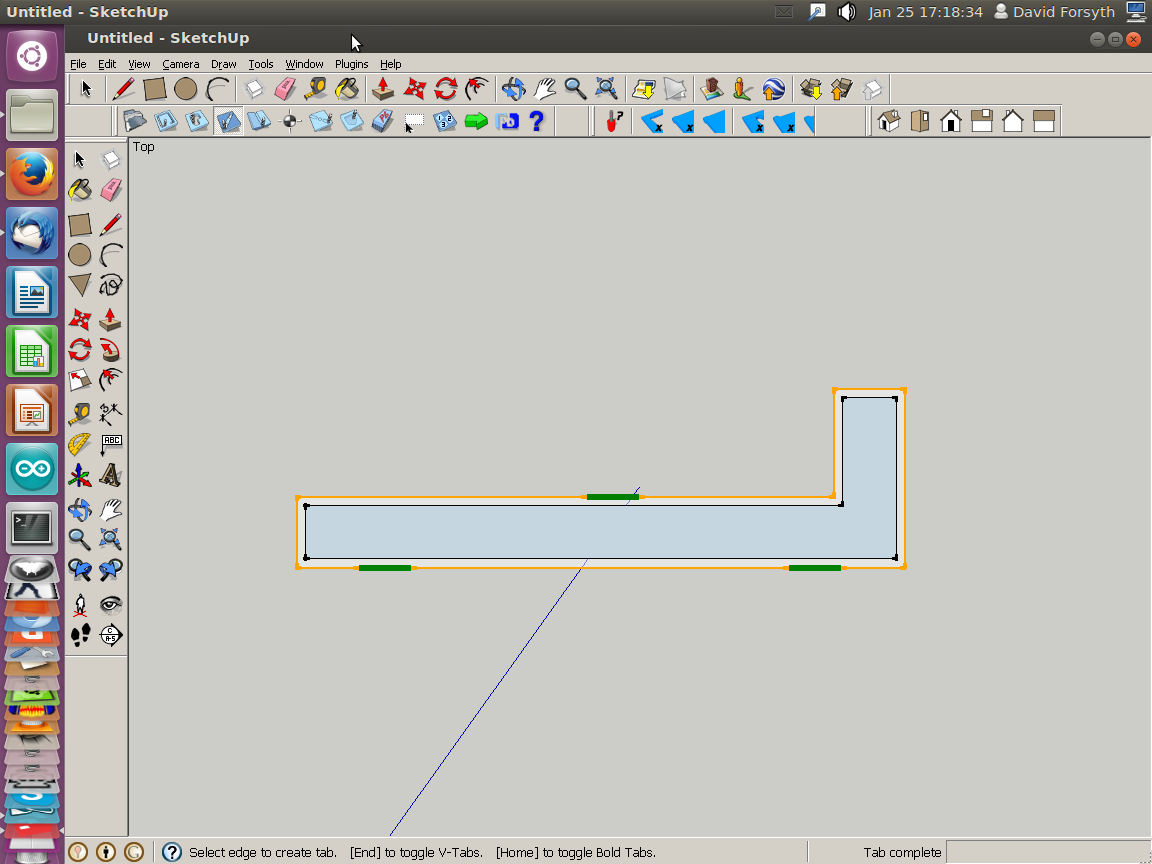Screen dimensions: 1152x864
Task: Click the measurements box in status bar
Action: click(x=1045, y=852)
